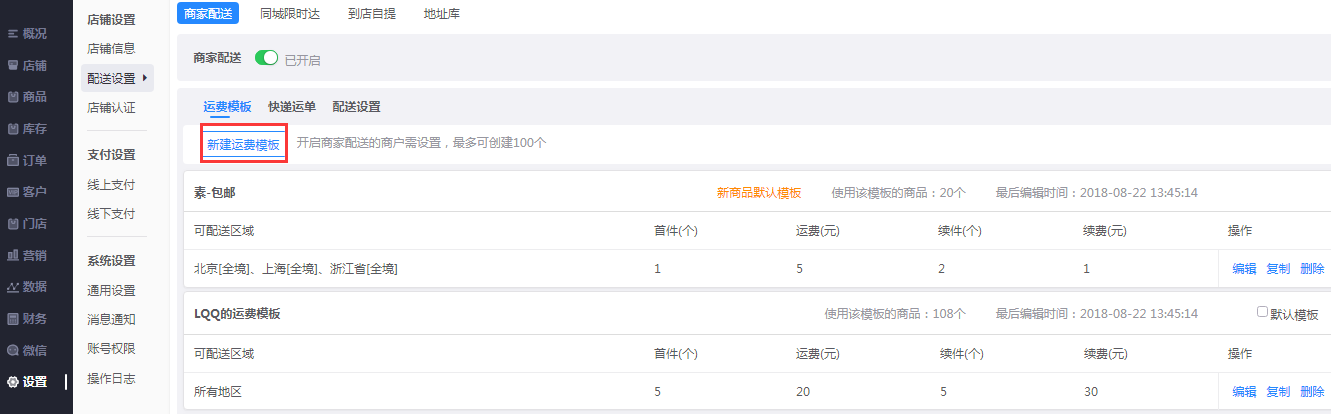The image size is (1331, 414).
Task: Turn off the 商家配送 toggle switch
Action: tap(266, 59)
